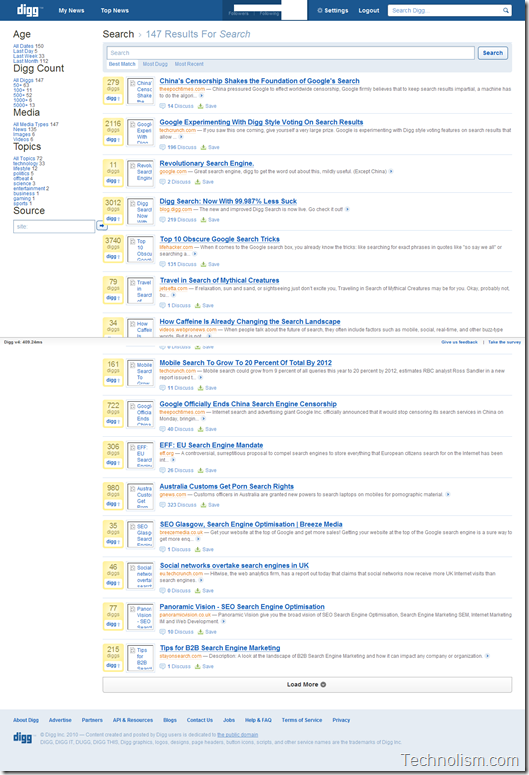529x775 pixels.
Task: Submit the Source site filter arrow button
Action: 102,226
